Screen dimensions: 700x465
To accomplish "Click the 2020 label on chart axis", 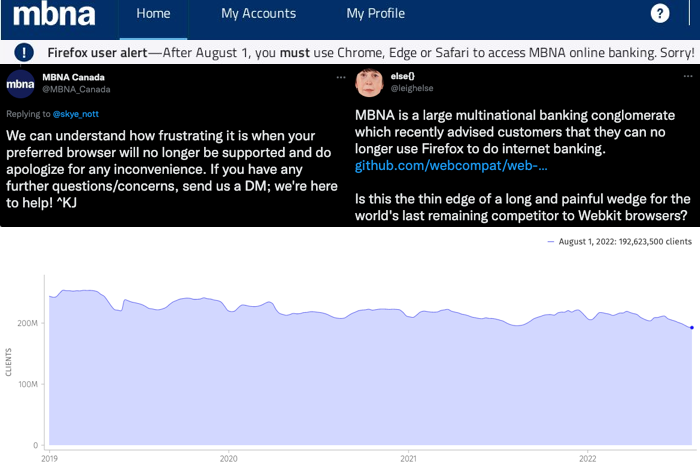I will coord(229,457).
